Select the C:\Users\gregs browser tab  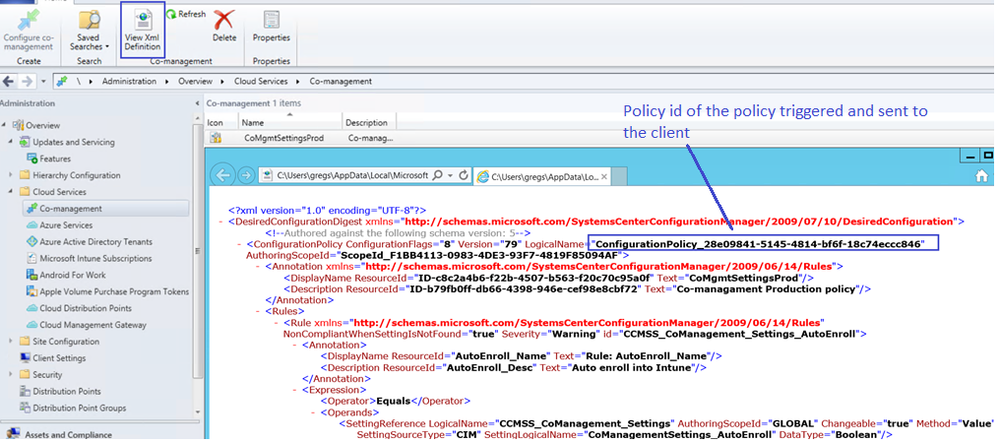point(540,176)
